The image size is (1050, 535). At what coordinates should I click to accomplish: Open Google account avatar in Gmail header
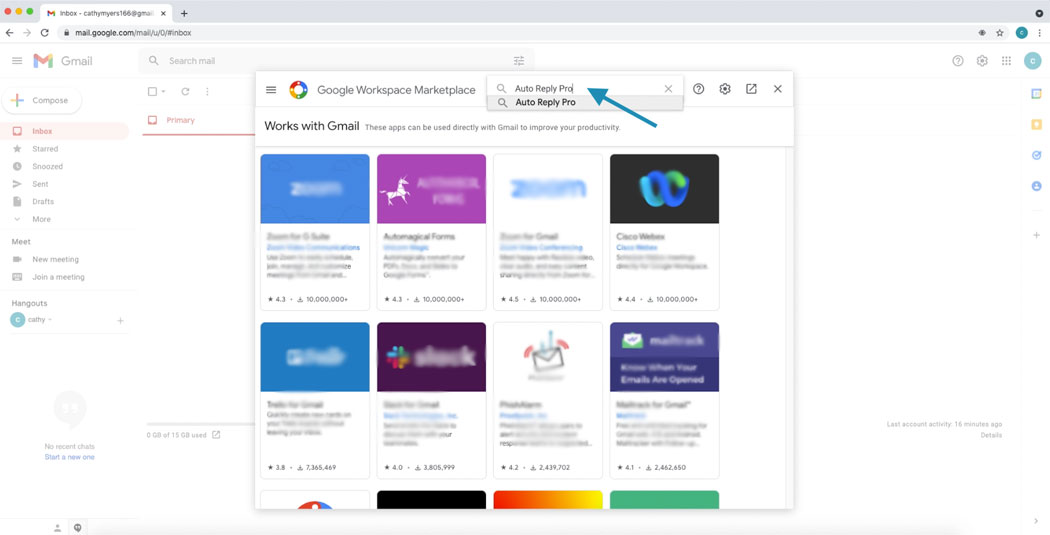[x=1032, y=61]
